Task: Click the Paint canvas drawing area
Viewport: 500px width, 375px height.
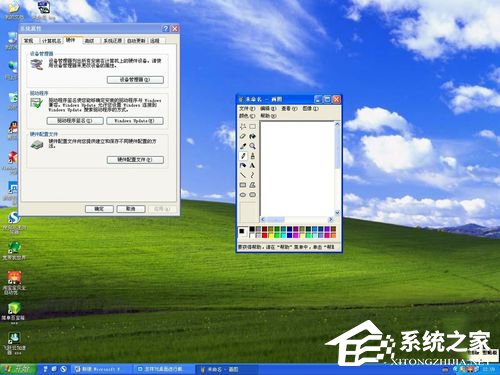Action: point(297,169)
